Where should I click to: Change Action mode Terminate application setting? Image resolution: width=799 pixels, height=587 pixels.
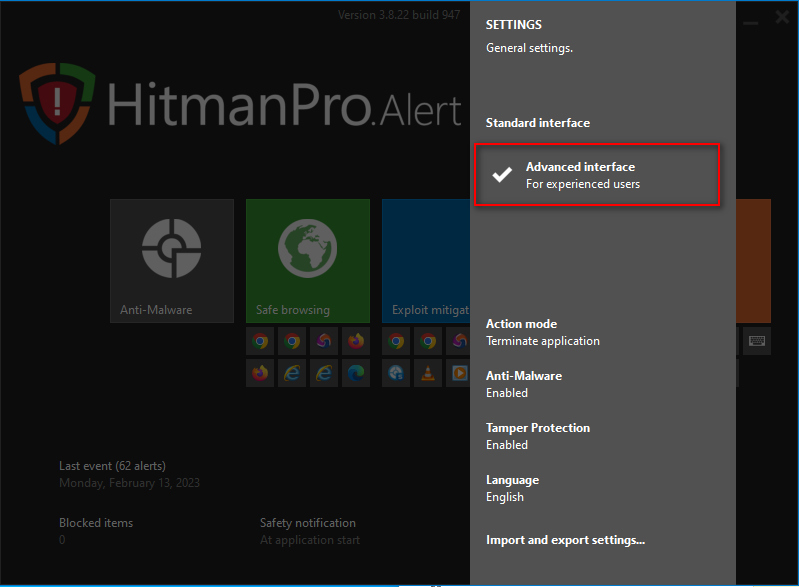tap(543, 332)
